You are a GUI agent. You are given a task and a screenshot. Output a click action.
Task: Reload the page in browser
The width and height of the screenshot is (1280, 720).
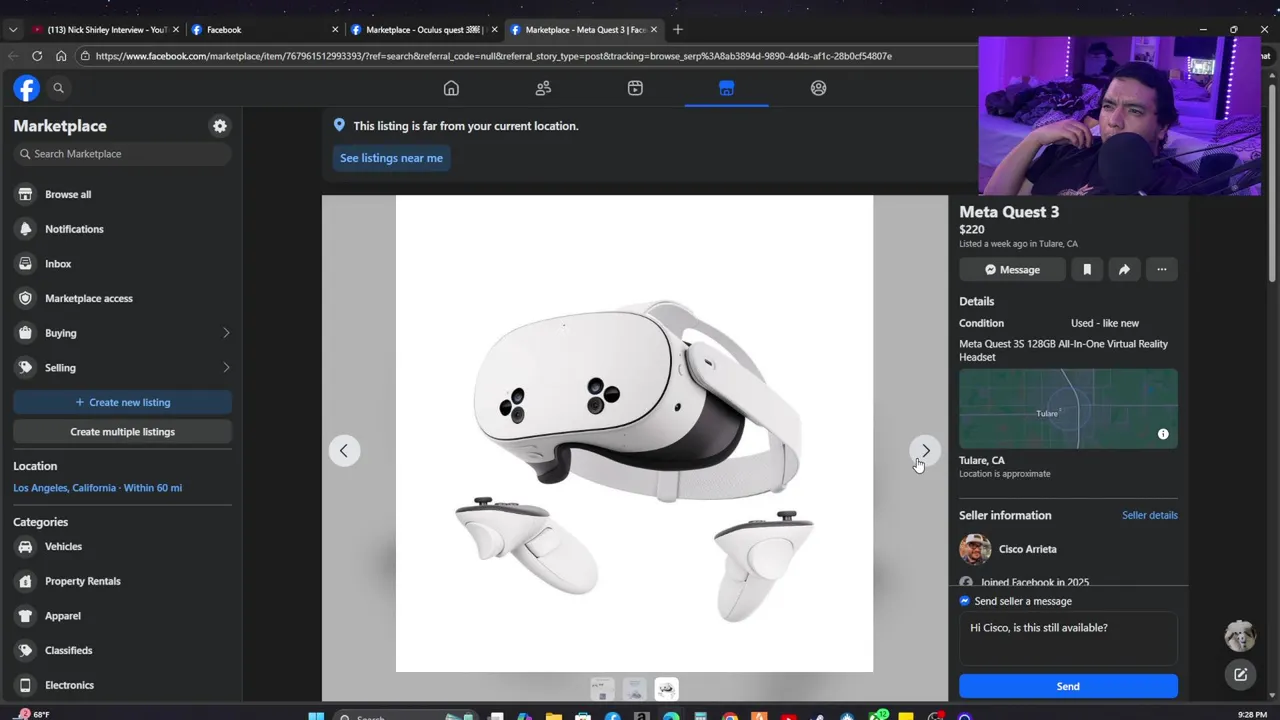[x=37, y=56]
